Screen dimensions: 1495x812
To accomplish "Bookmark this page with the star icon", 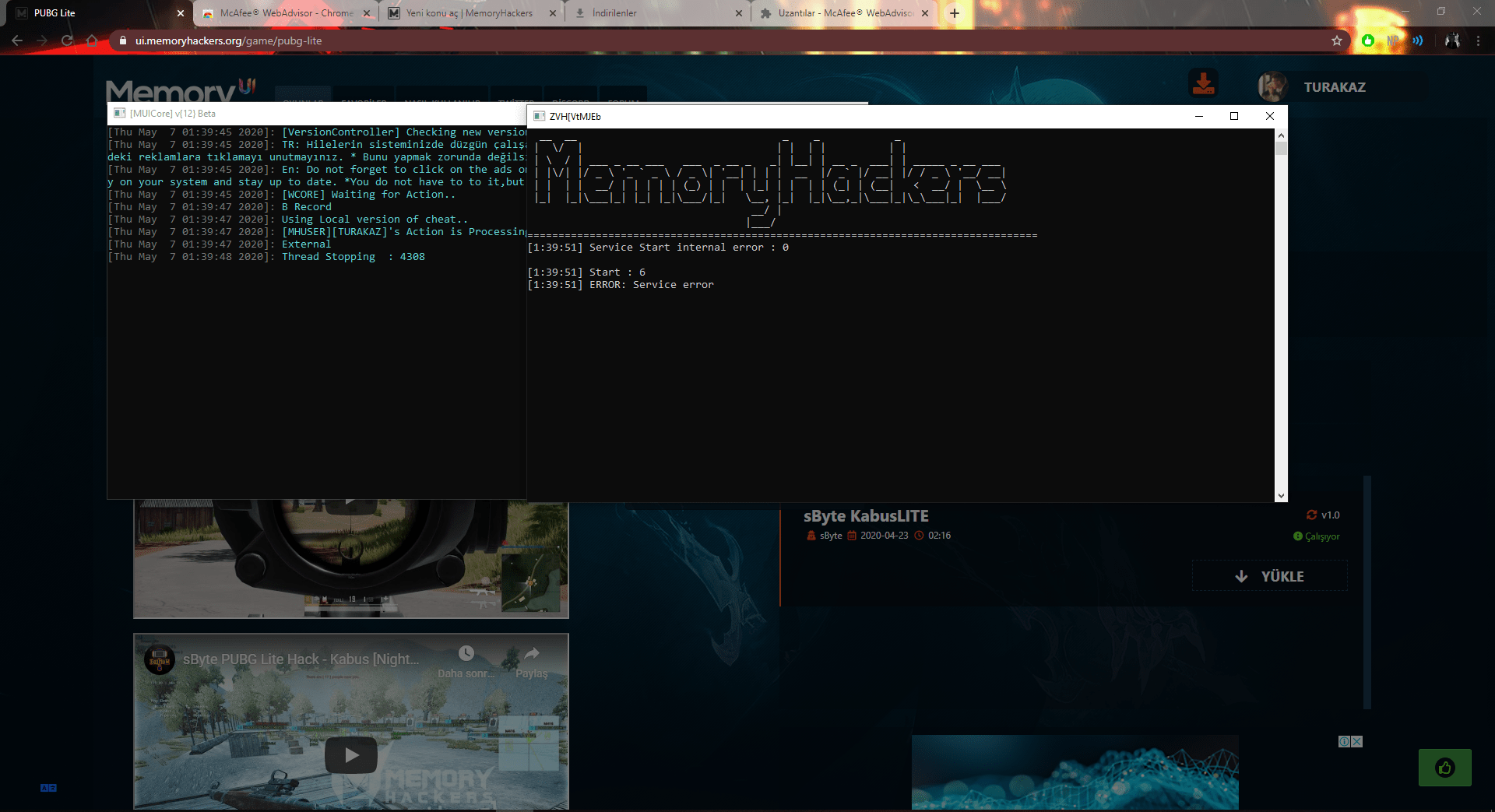I will [1337, 40].
